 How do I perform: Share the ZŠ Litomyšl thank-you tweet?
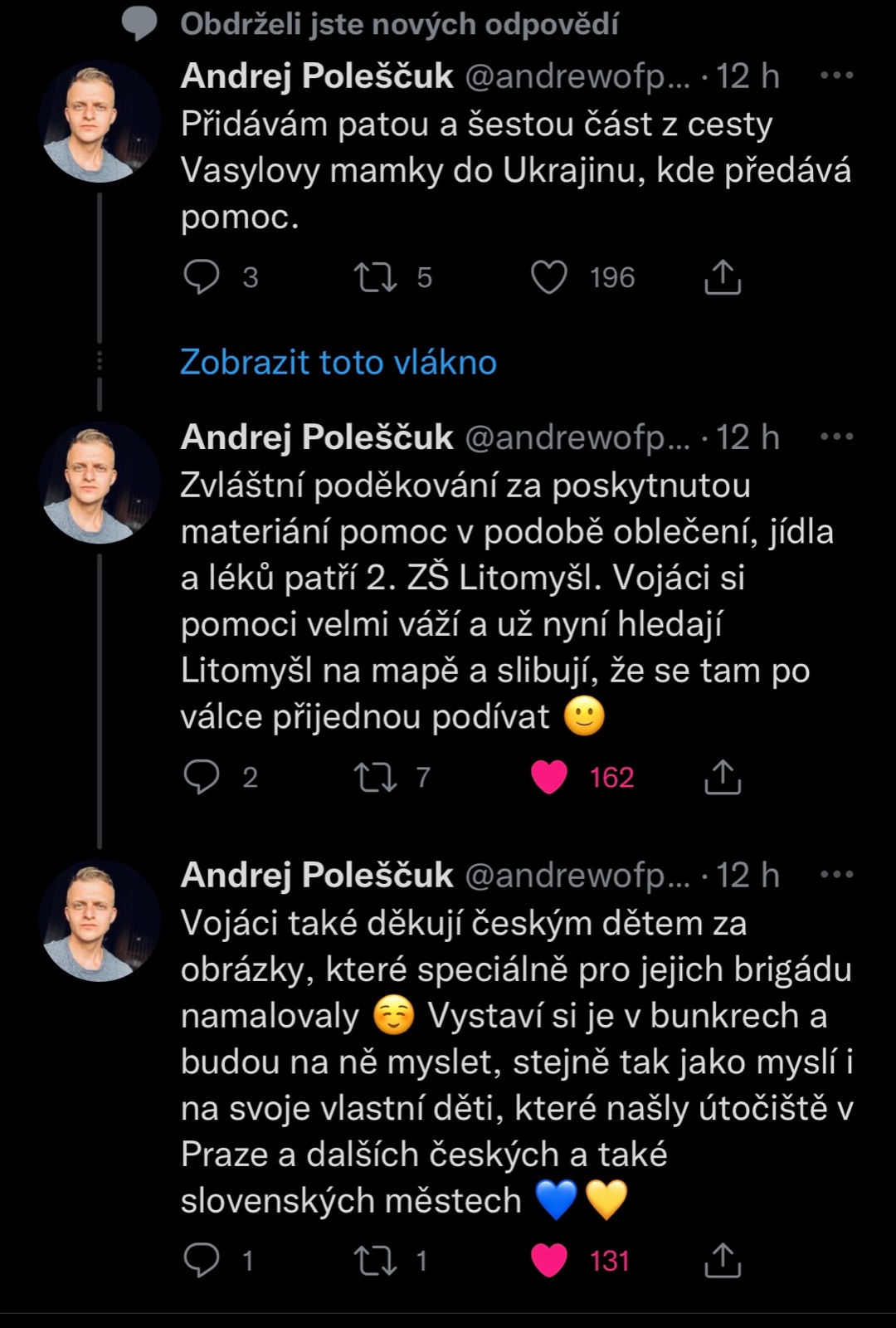click(x=723, y=777)
